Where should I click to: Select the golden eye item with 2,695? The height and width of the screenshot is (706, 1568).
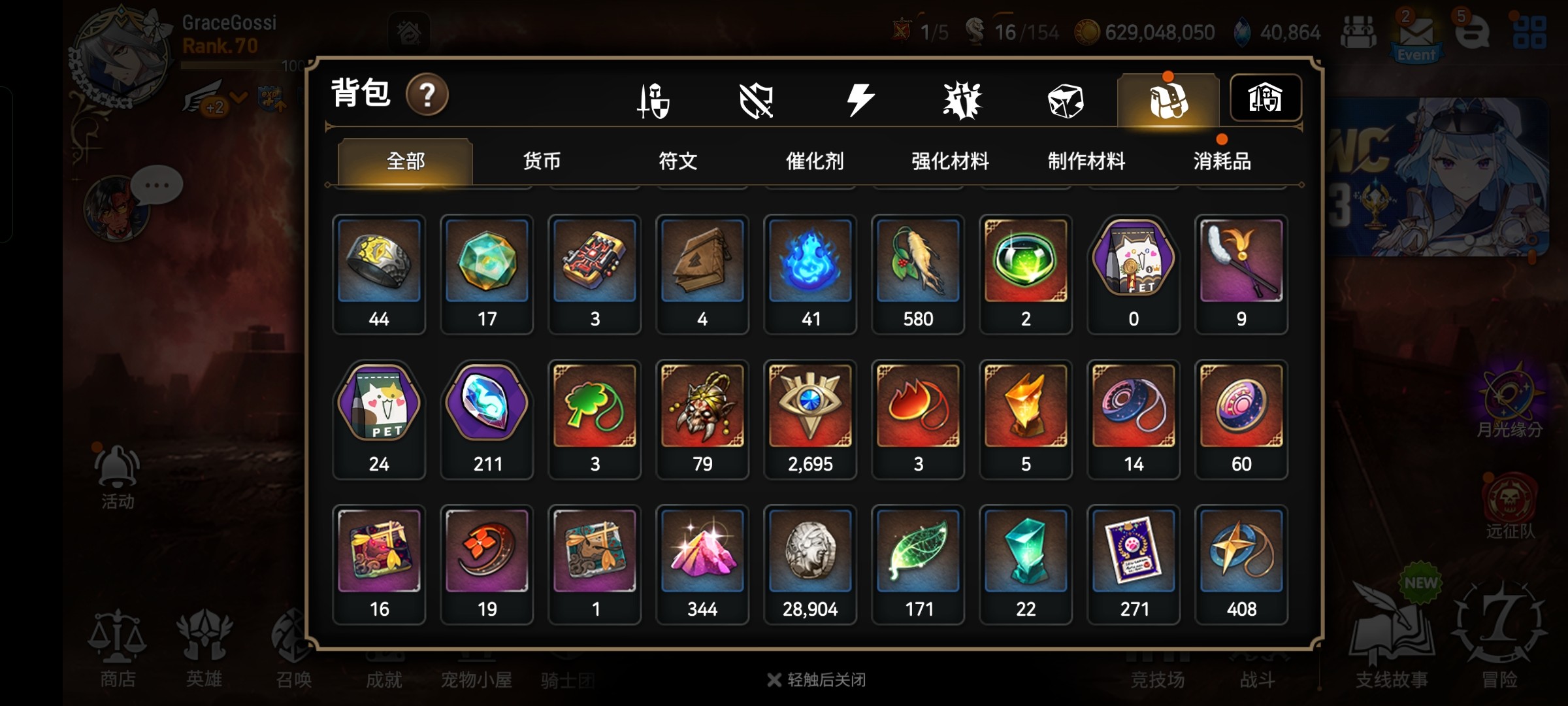click(810, 420)
